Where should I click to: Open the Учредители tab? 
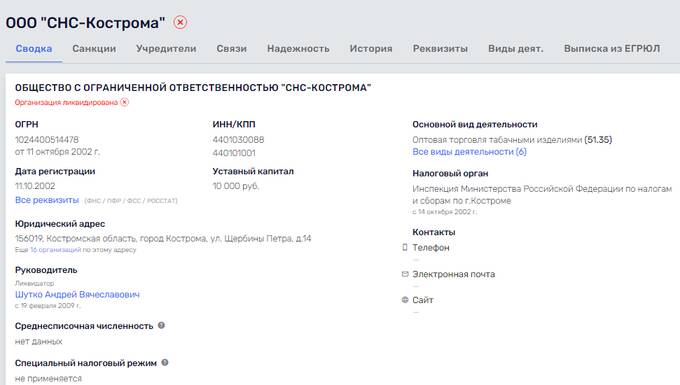pyautogui.click(x=166, y=49)
